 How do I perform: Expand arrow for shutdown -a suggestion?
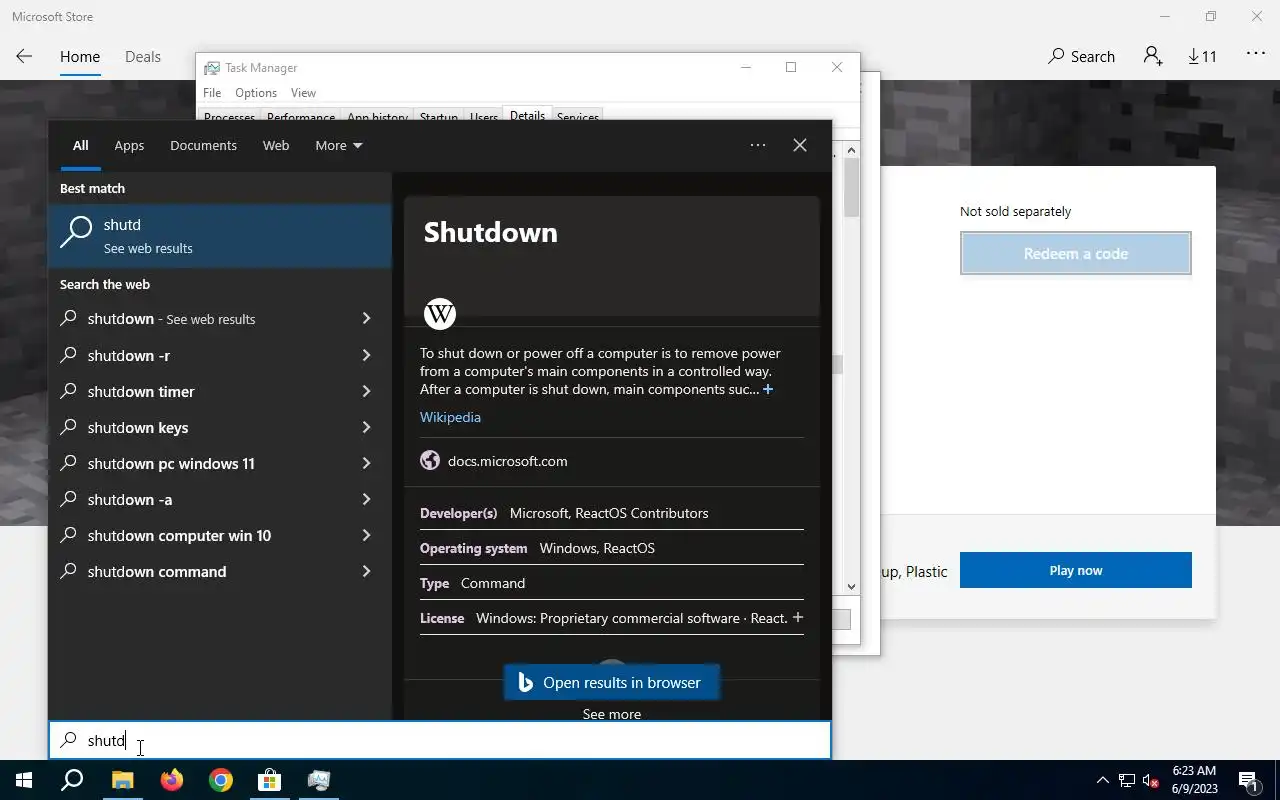click(x=366, y=499)
